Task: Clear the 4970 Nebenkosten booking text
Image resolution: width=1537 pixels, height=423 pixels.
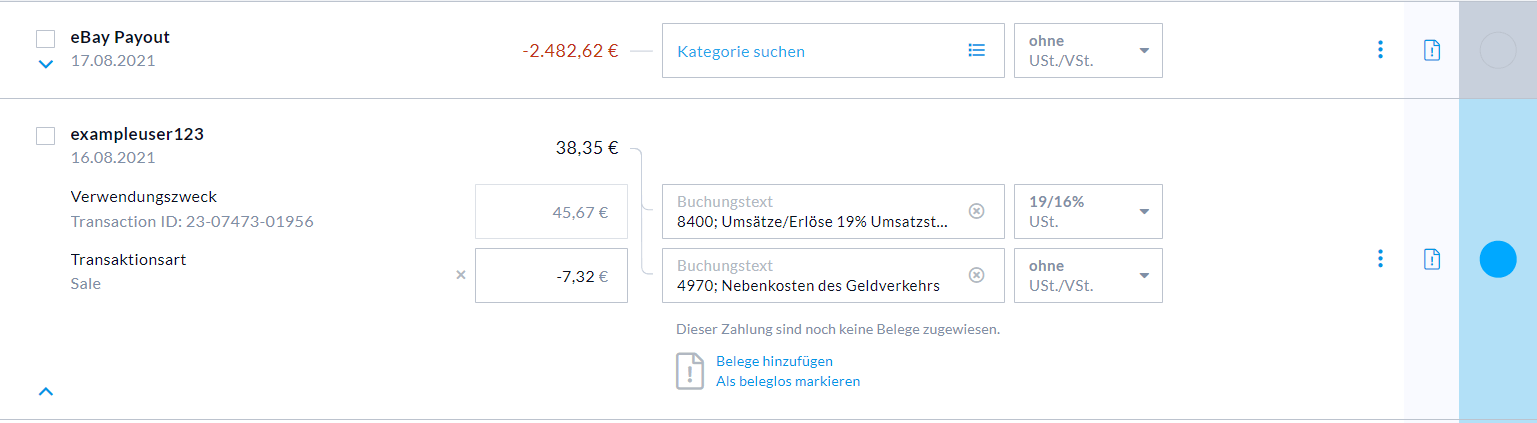Action: pos(977,275)
